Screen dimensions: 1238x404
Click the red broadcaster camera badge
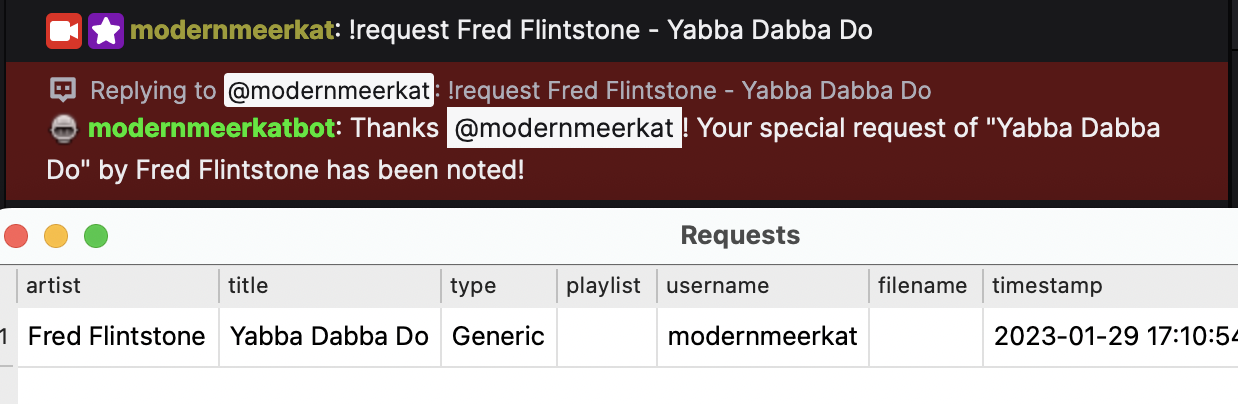pyautogui.click(x=64, y=31)
